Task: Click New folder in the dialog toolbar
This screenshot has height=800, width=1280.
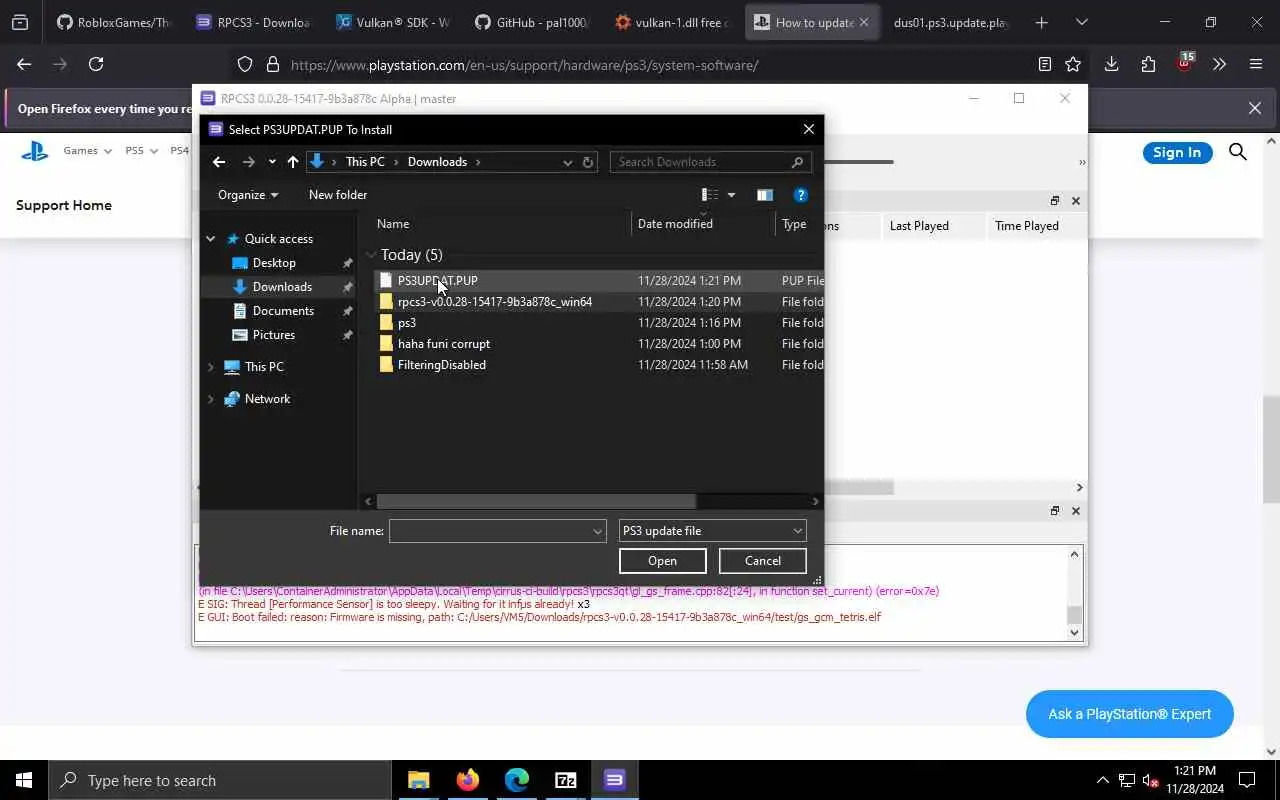Action: click(338, 195)
